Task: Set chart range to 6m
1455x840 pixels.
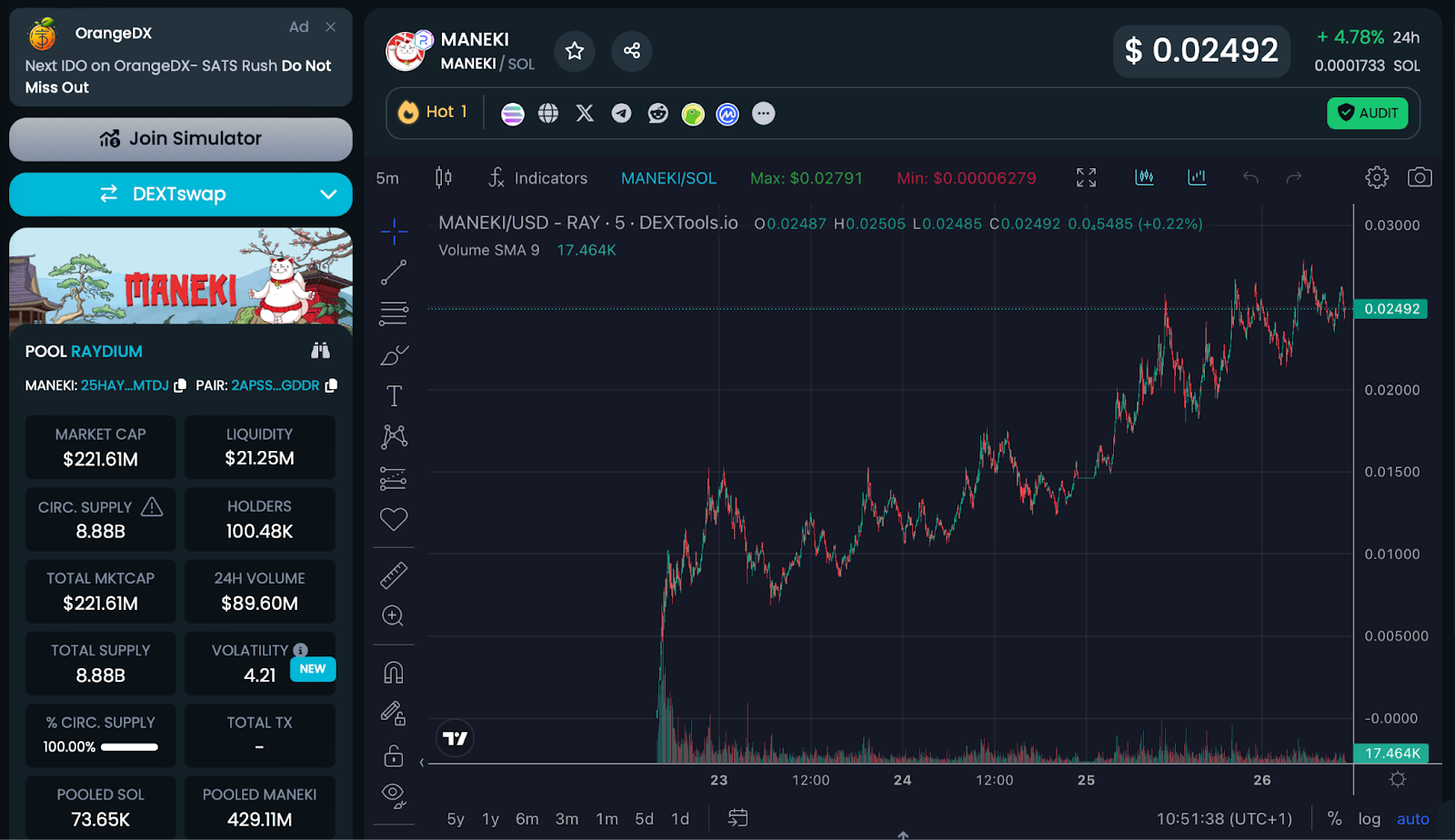Action: pyautogui.click(x=527, y=819)
